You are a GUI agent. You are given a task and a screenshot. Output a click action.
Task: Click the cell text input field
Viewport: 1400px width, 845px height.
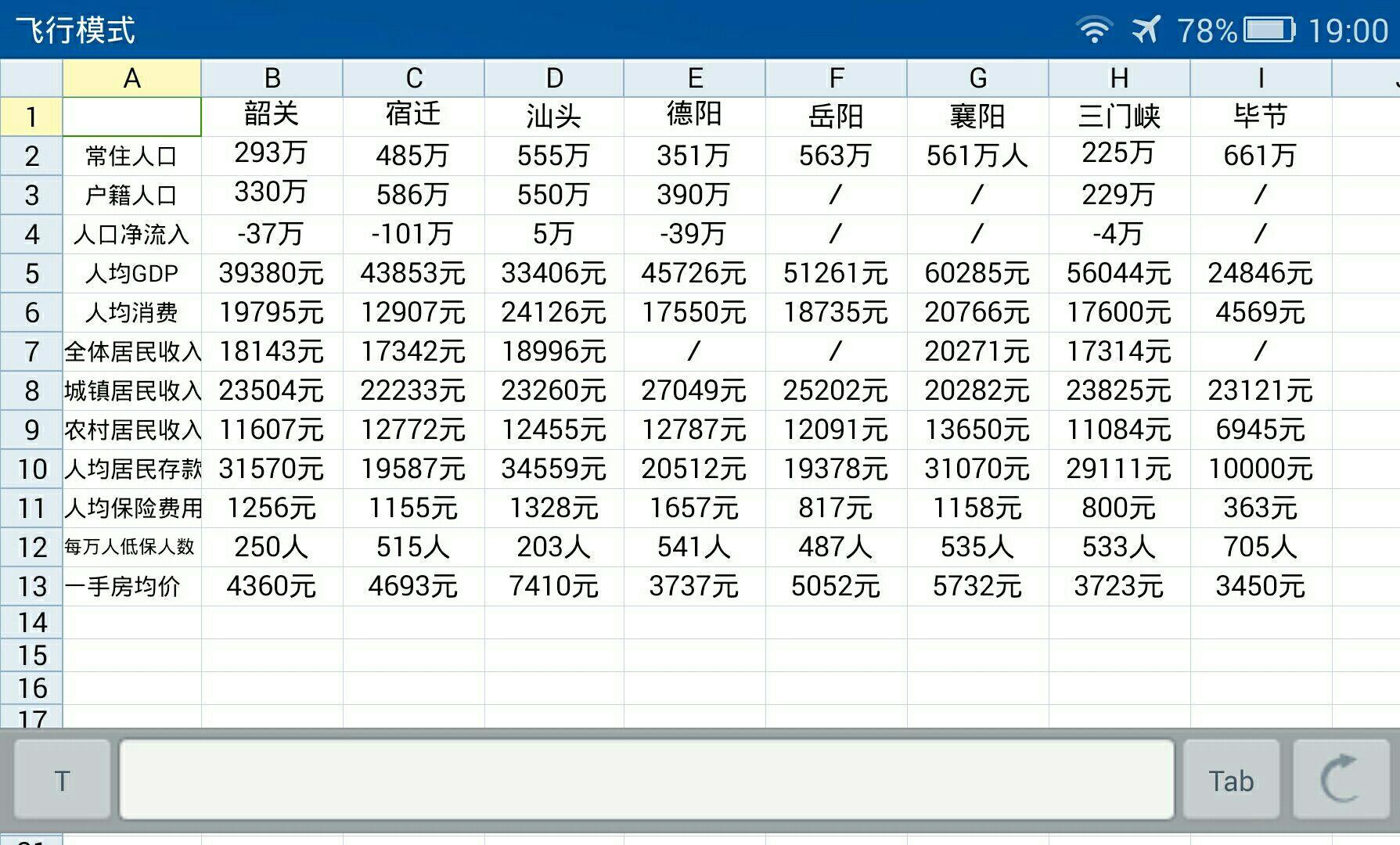point(646,779)
